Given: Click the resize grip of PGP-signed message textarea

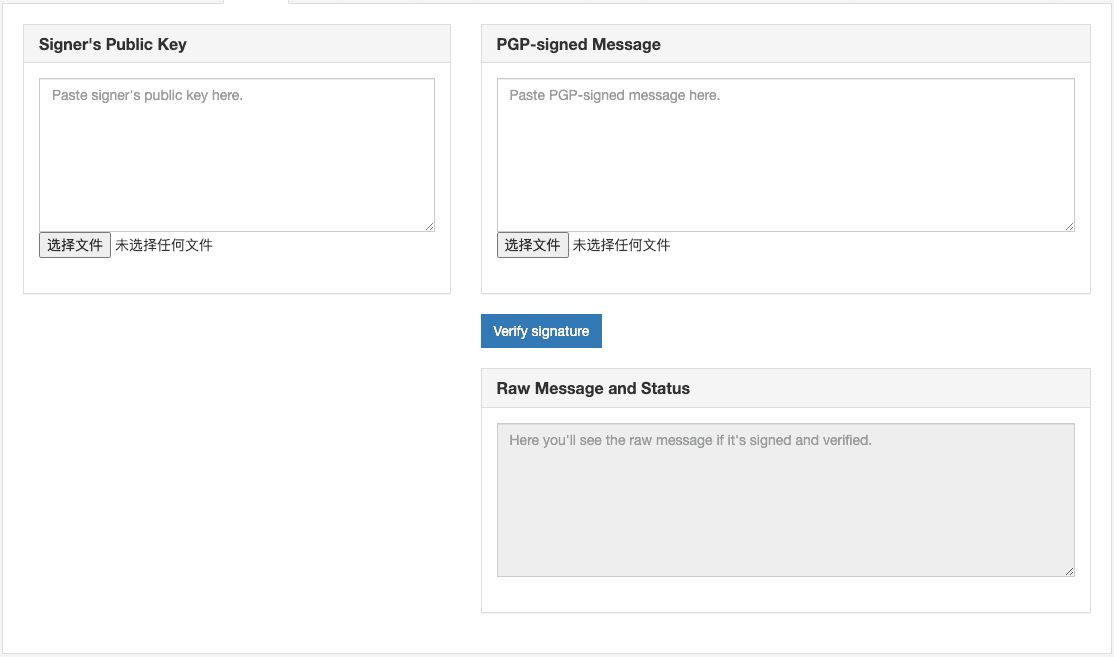Looking at the screenshot, I should coord(1069,226).
